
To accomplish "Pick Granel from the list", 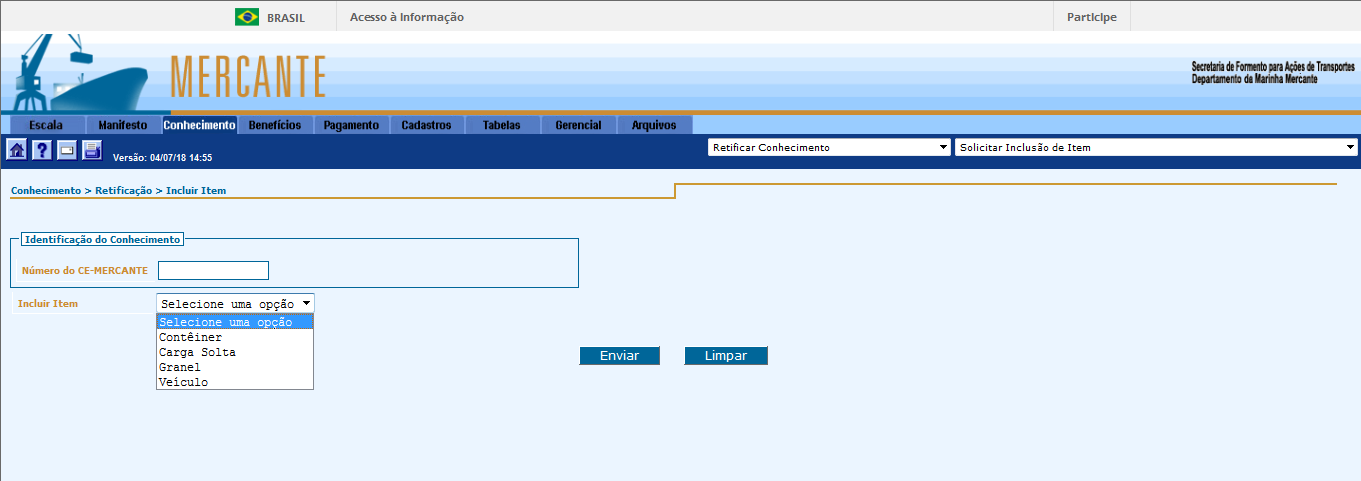I will [x=235, y=367].
